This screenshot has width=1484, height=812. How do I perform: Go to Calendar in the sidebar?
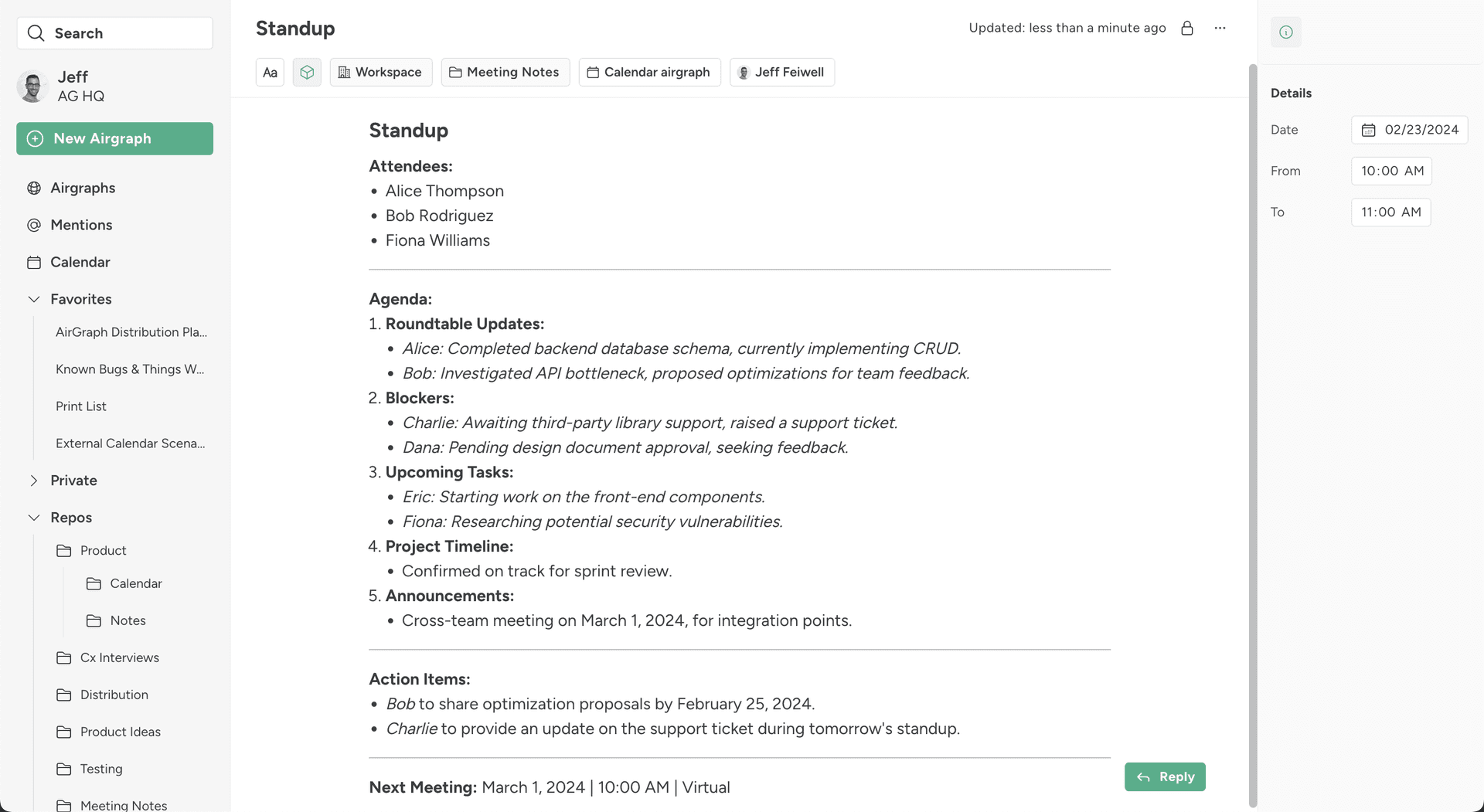tap(80, 262)
